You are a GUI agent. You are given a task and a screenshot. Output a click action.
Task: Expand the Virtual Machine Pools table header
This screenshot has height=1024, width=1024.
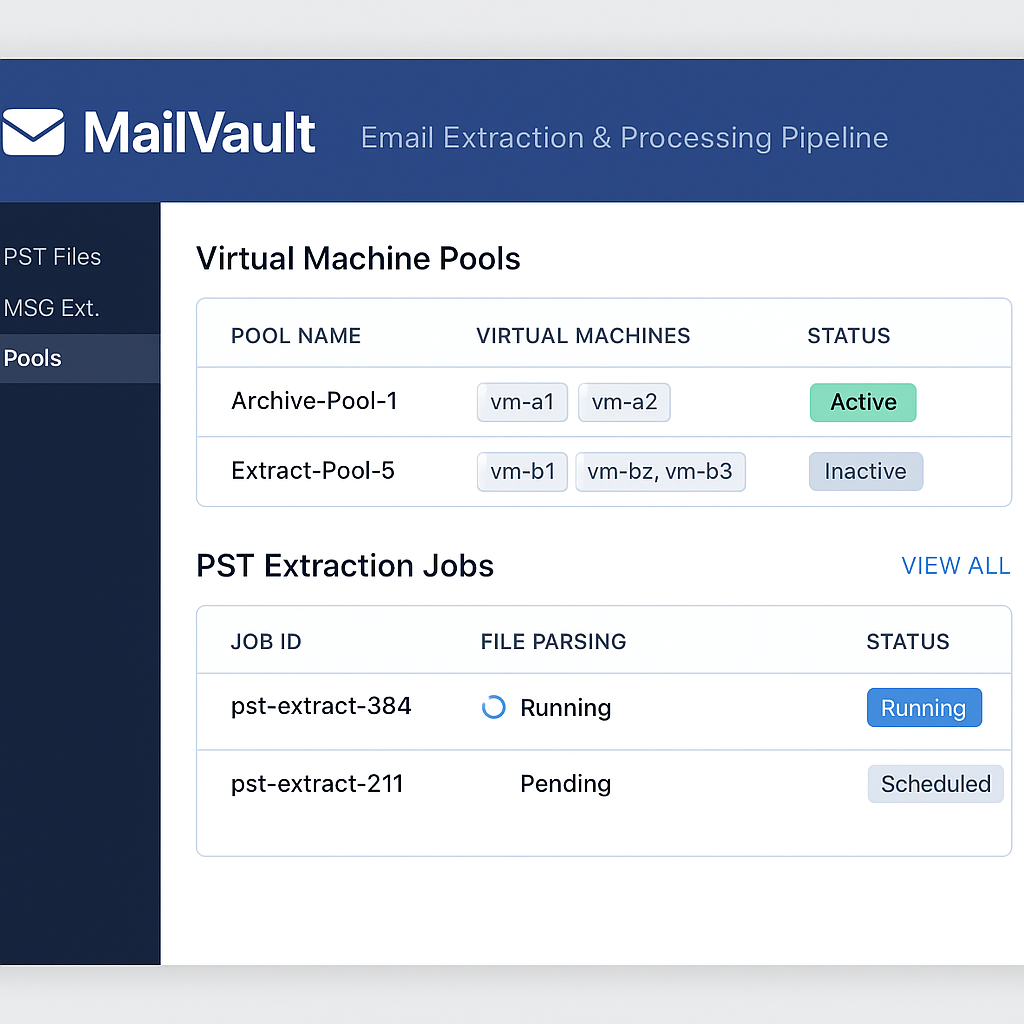[604, 336]
